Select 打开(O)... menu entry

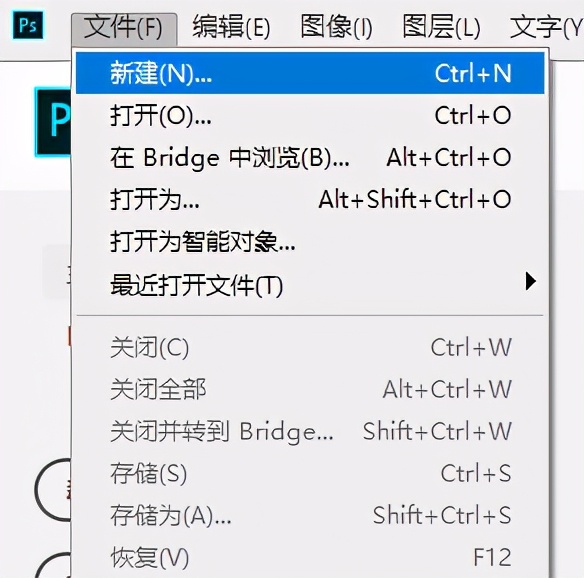pyautogui.click(x=310, y=115)
